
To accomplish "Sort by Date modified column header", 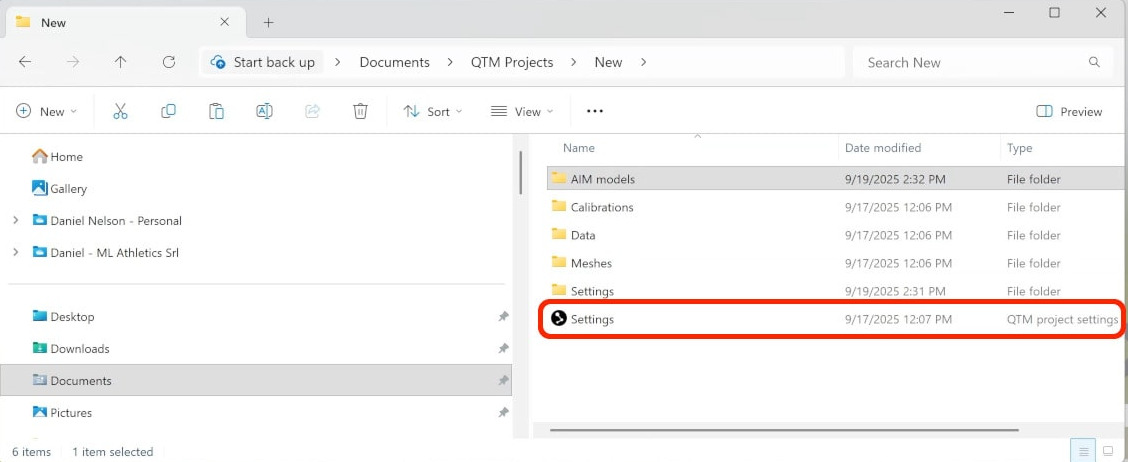I will tap(883, 148).
